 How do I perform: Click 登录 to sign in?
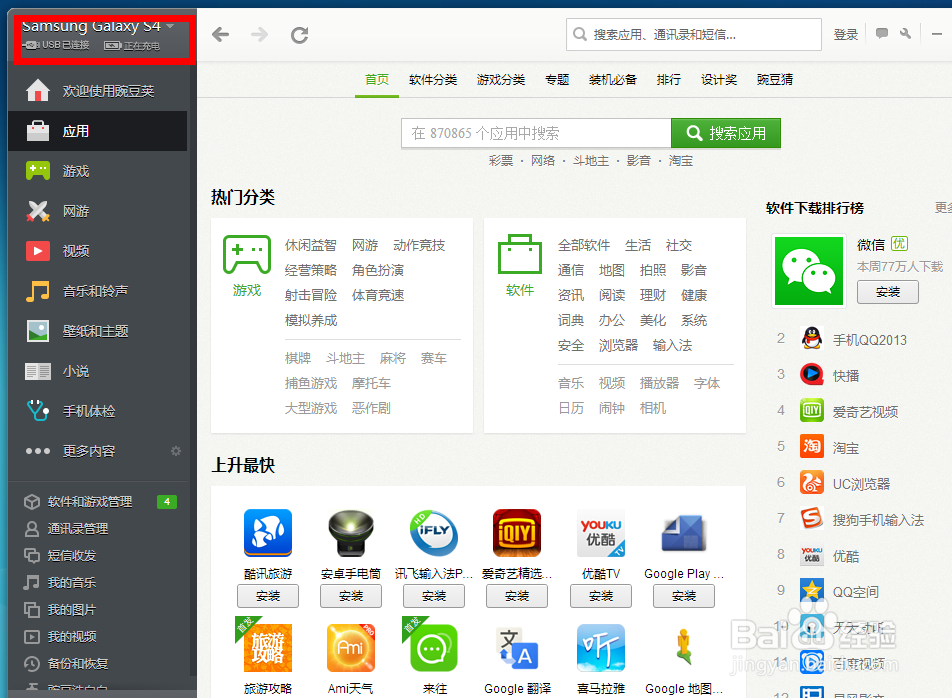coord(846,35)
